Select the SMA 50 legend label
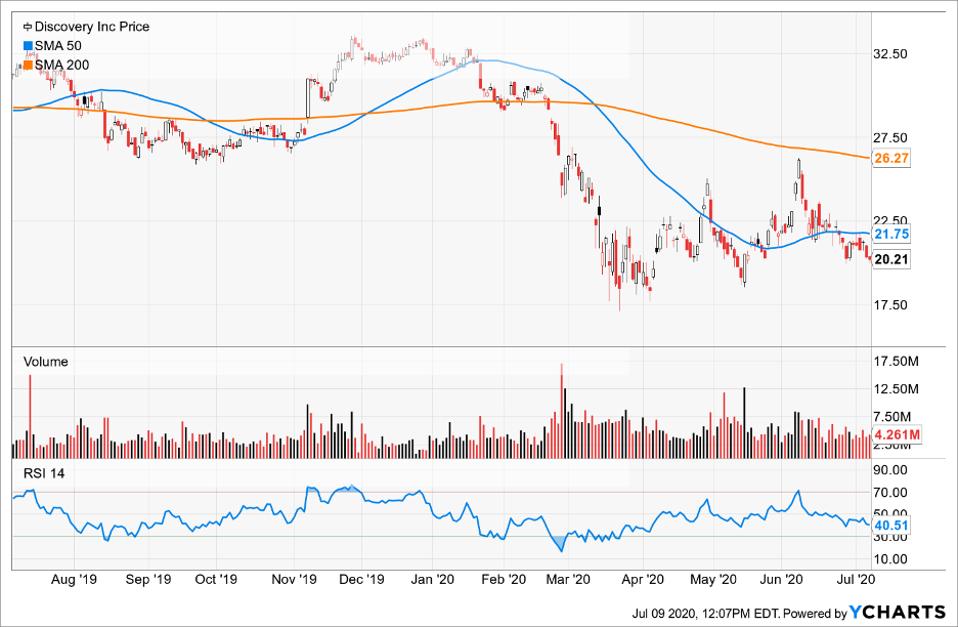958x627 pixels. [x=58, y=46]
